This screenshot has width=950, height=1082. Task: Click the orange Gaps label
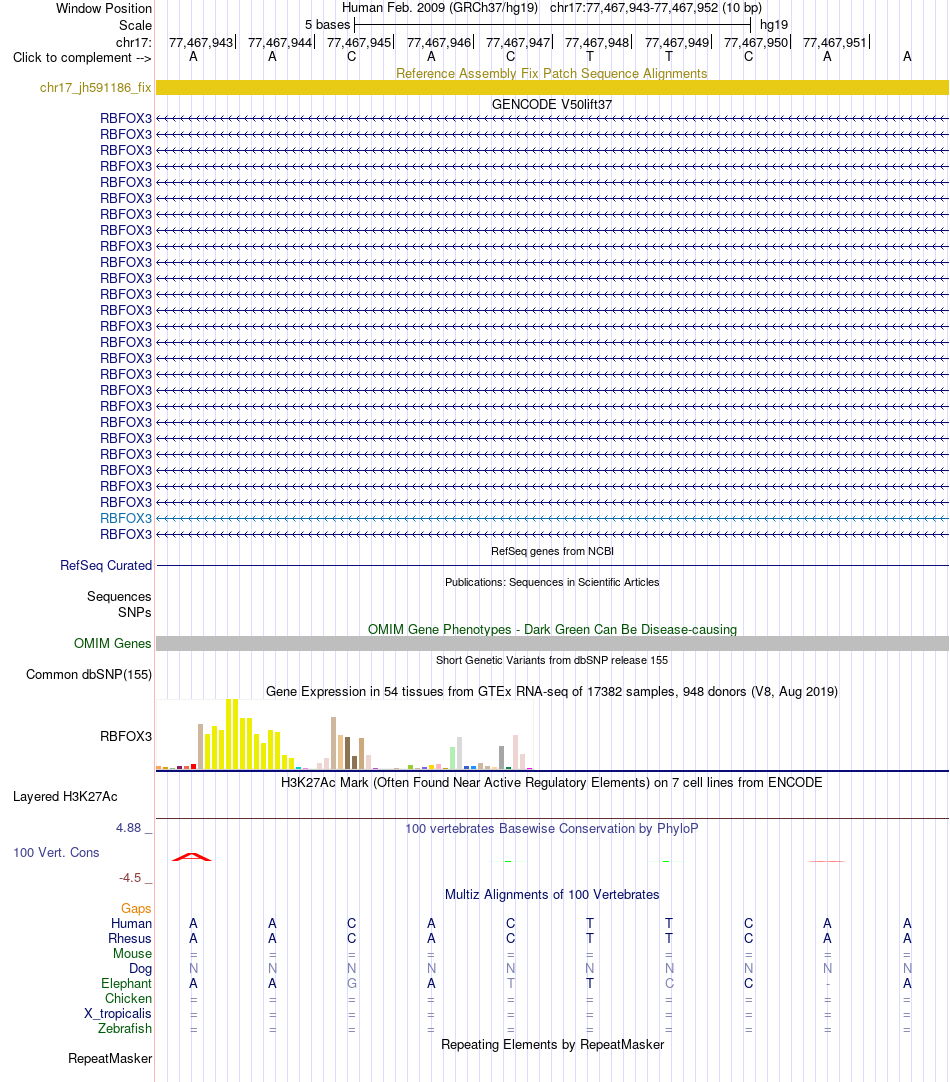point(136,908)
